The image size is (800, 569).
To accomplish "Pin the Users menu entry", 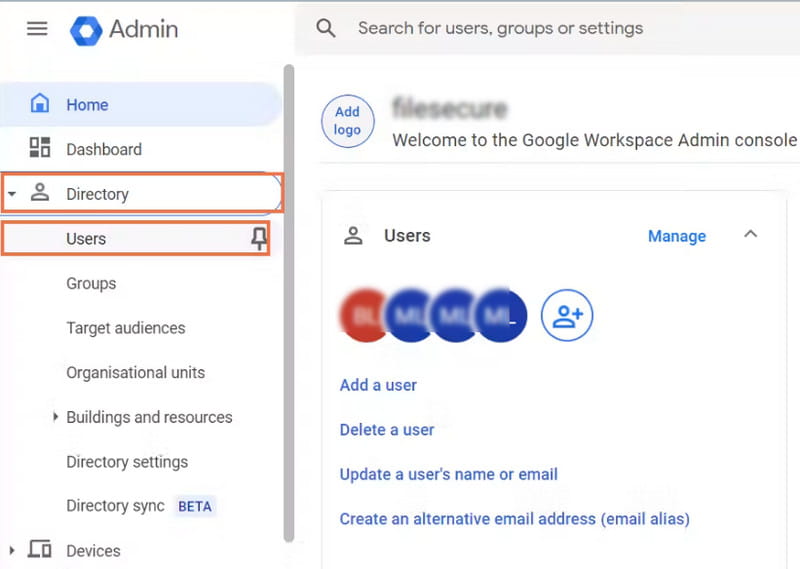I will coord(259,238).
